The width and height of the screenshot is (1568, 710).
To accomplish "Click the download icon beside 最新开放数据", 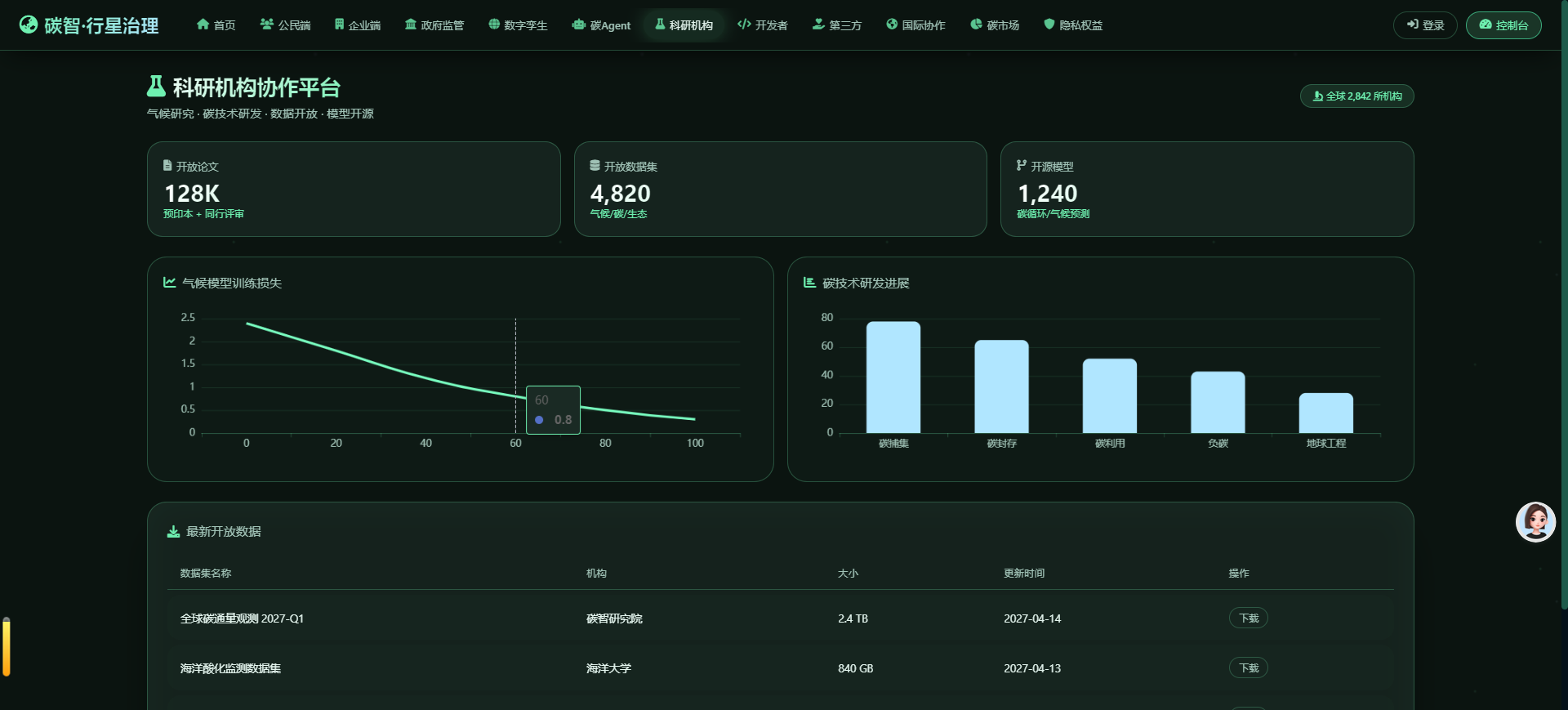I will (x=174, y=532).
